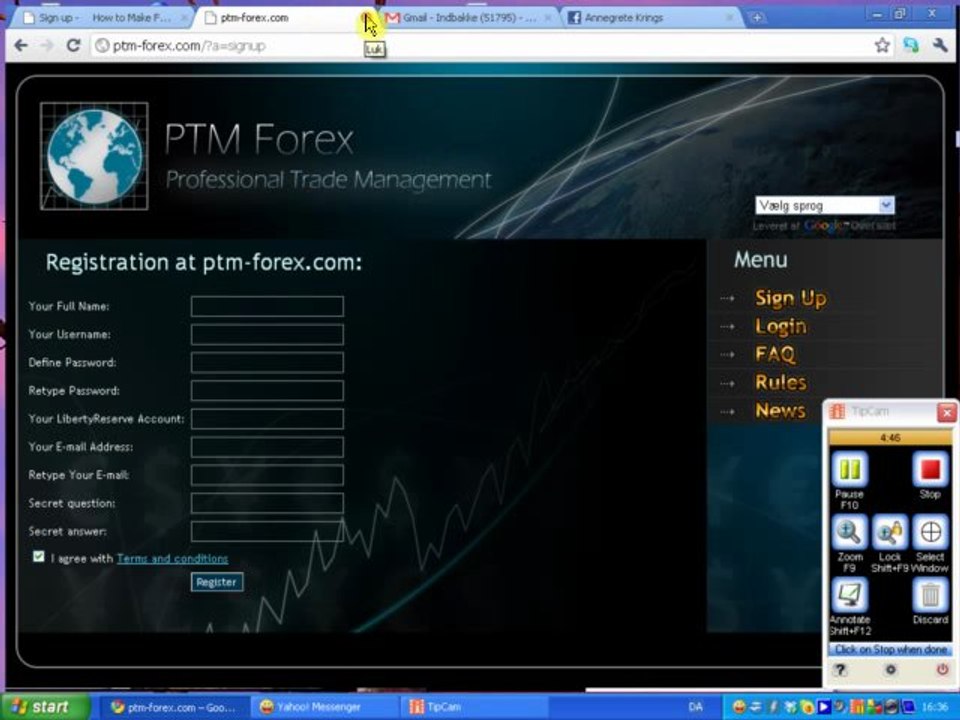
Task: Click the Retype Your E-mail field
Action: (268, 475)
